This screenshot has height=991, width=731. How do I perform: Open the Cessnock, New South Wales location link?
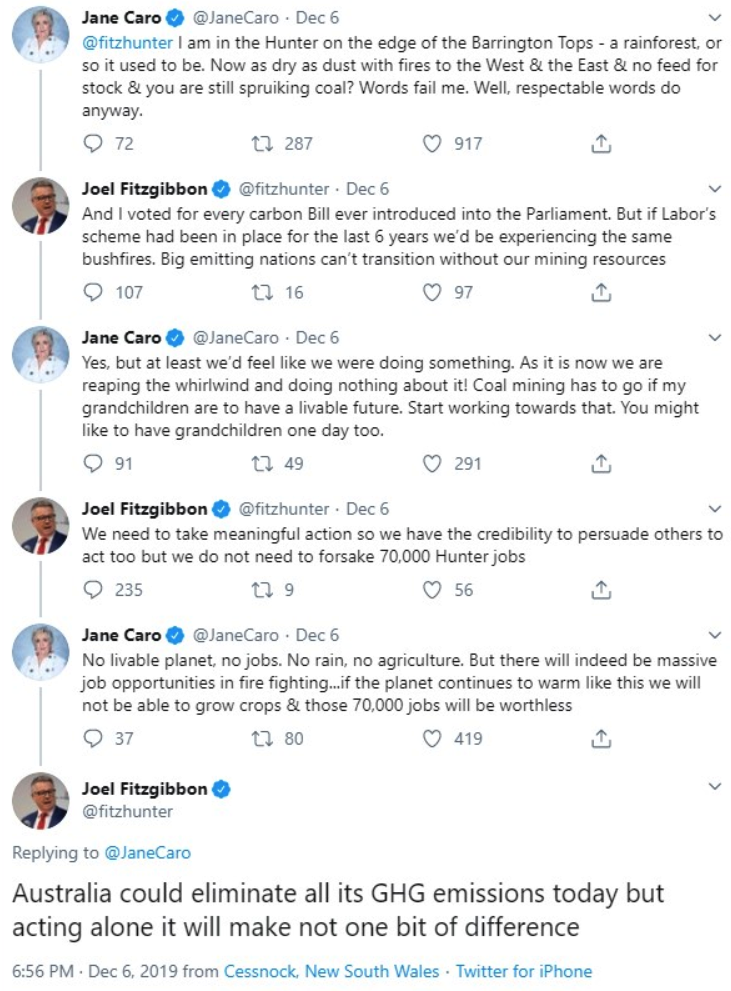331,971
